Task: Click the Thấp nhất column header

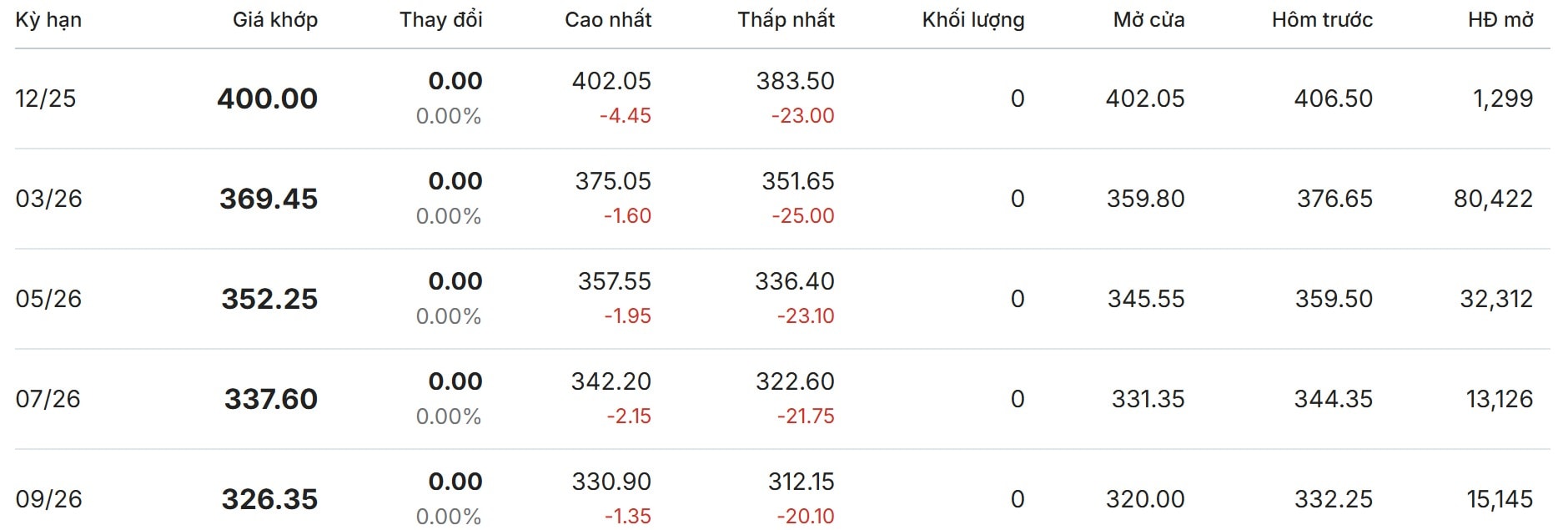Action: click(786, 20)
